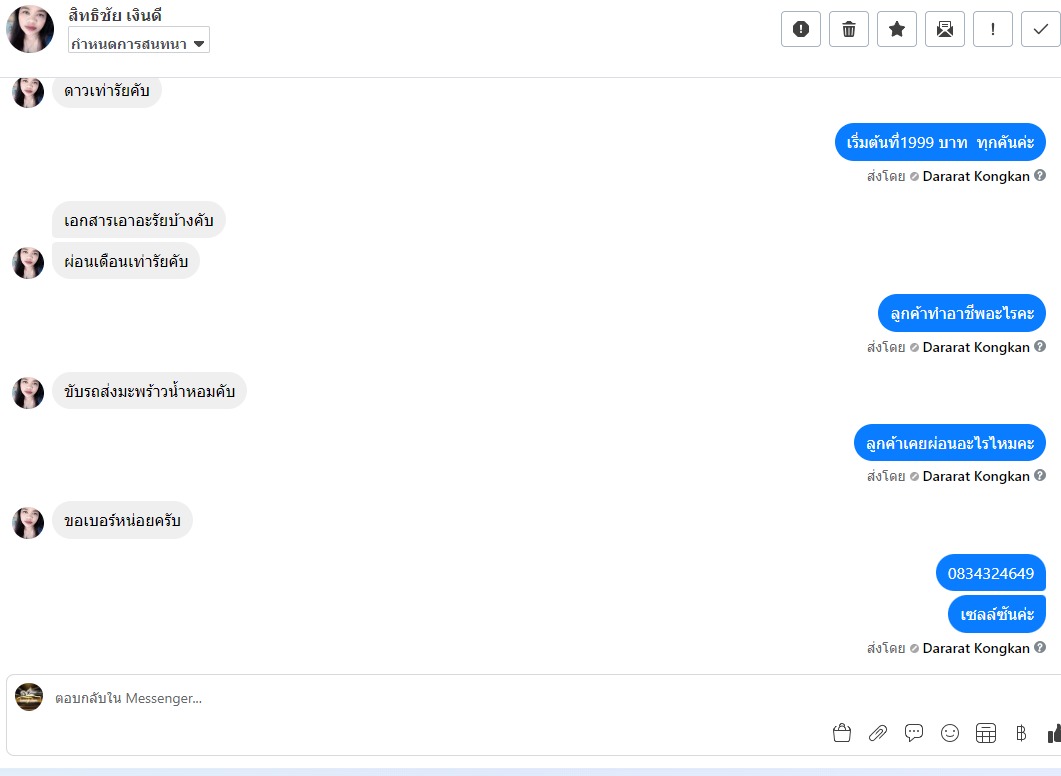Viewport: 1061px width, 776px height.
Task: Click the phone number 0834324649 message
Action: [991, 573]
